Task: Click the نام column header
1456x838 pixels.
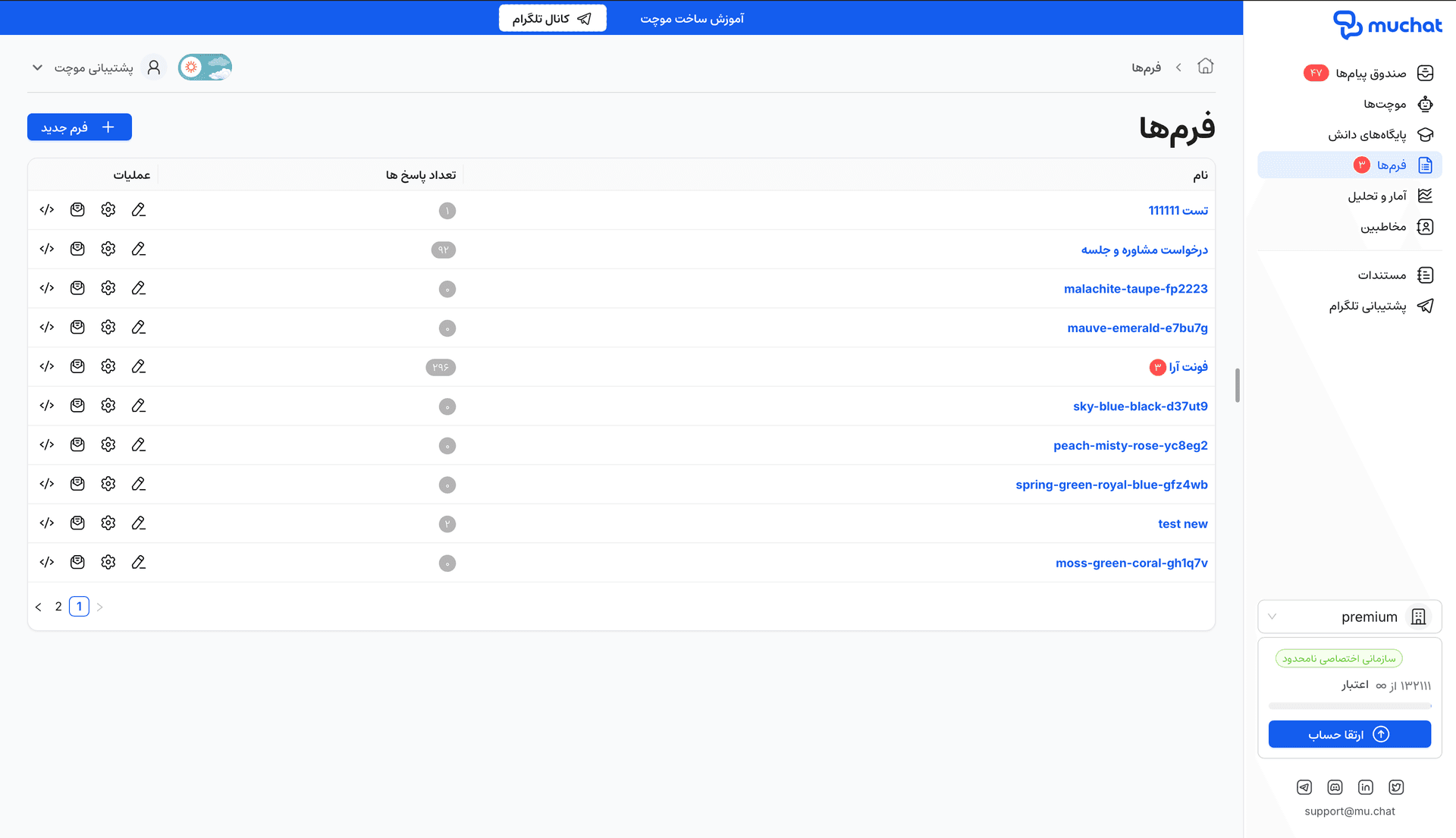Action: tap(1200, 175)
